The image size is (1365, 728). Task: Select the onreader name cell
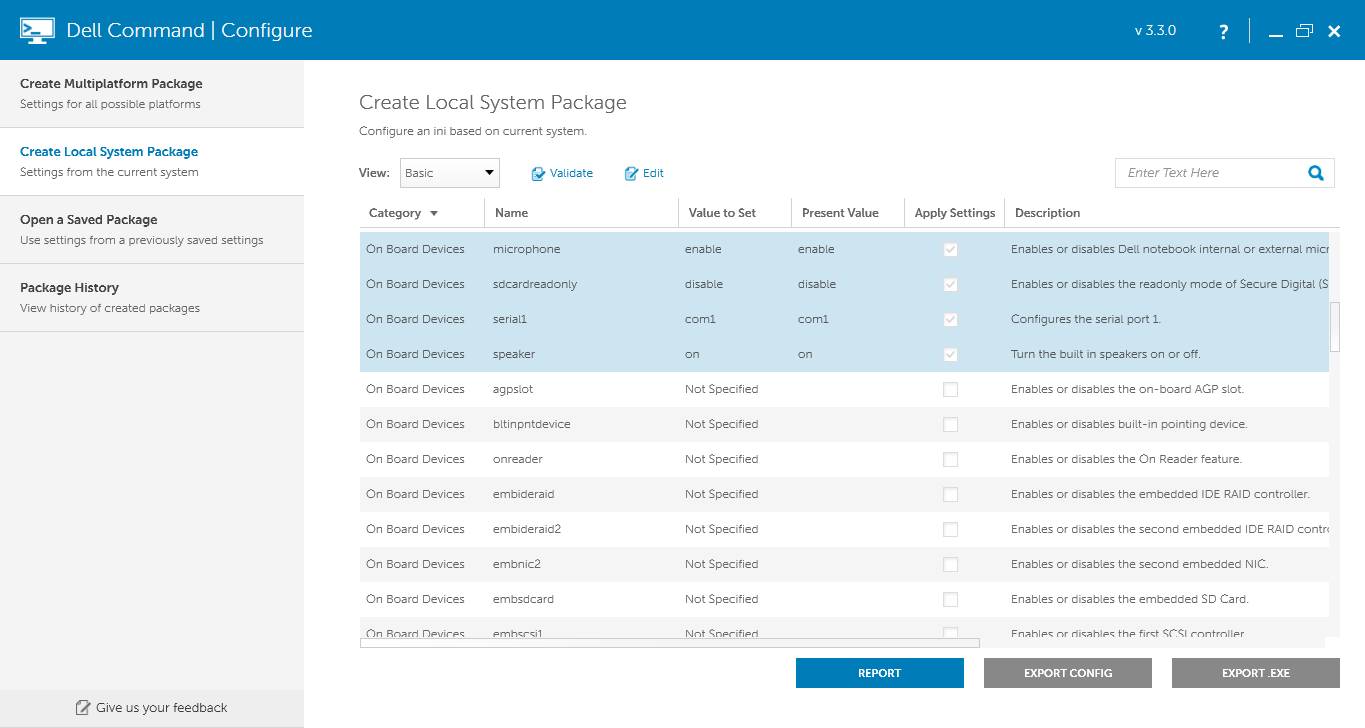pos(517,460)
